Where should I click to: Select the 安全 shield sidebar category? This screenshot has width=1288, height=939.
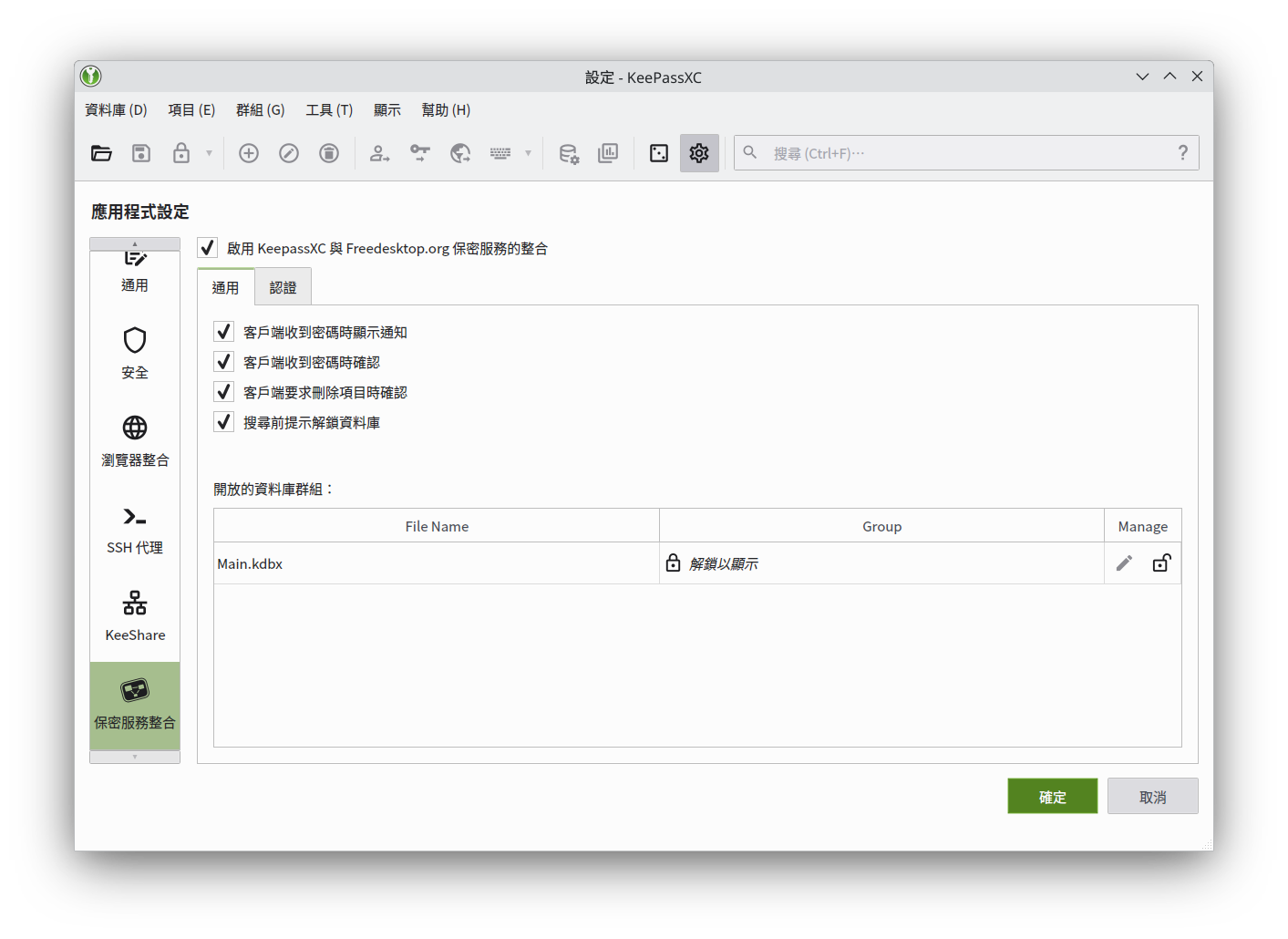[135, 354]
